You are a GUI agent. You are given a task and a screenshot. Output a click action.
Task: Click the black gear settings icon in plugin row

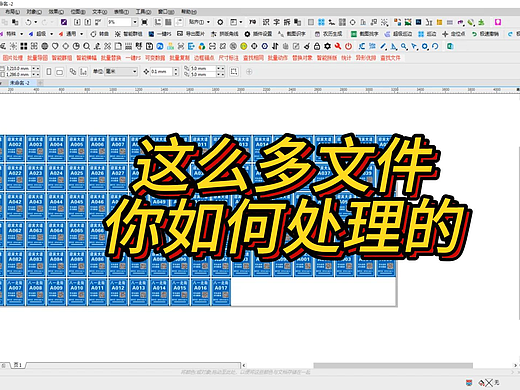point(327,46)
